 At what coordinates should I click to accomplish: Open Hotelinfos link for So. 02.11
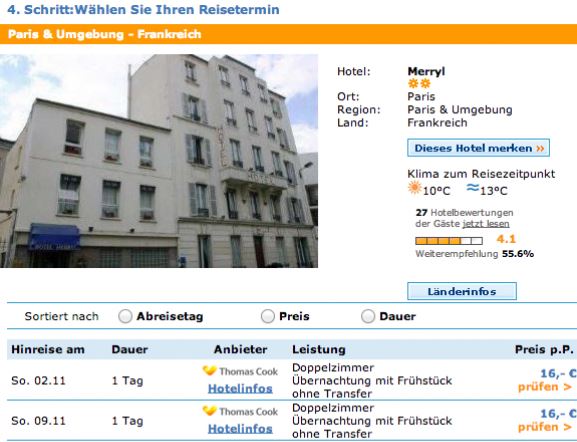240,389
